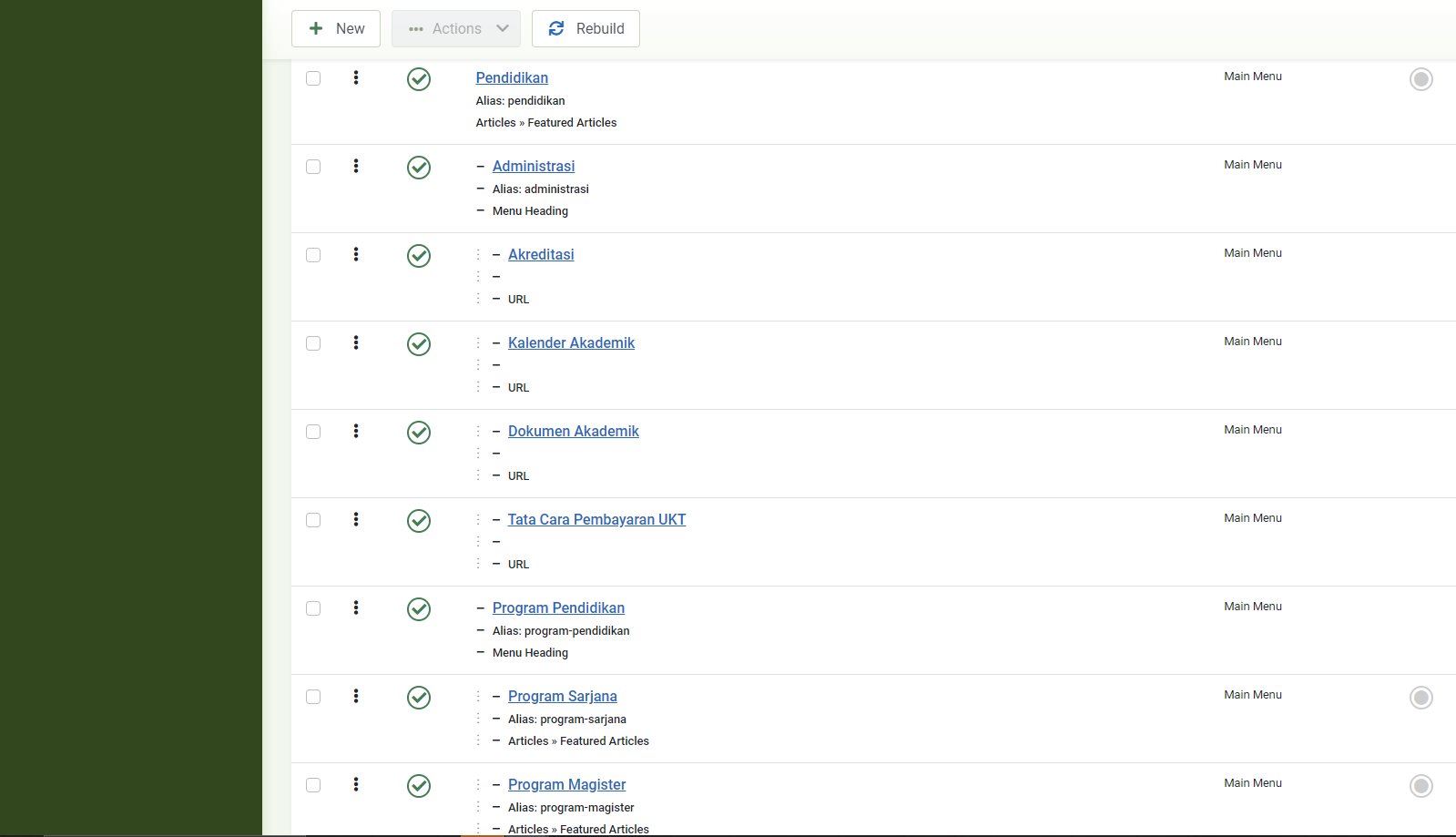Select the Akreditasi row checkbox

click(x=313, y=255)
